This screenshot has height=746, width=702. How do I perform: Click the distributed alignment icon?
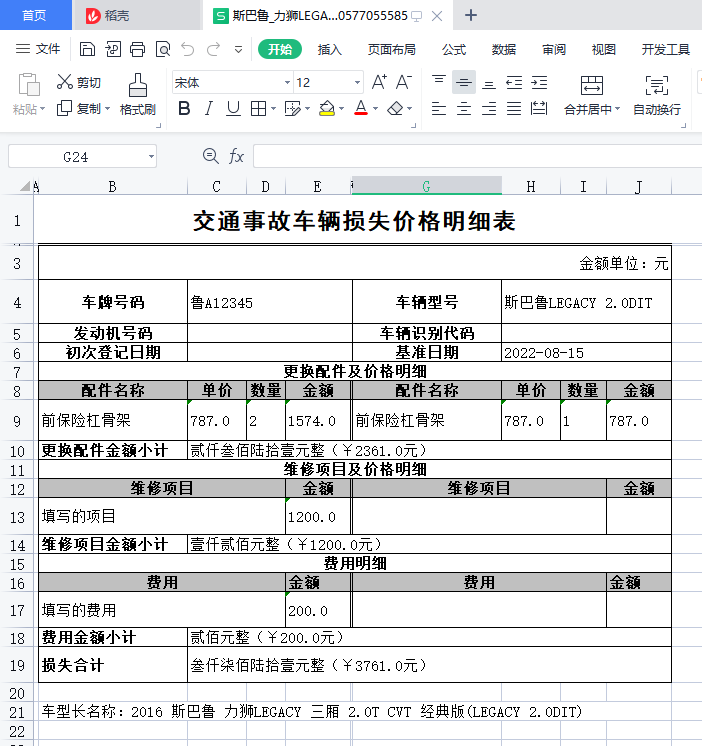[539, 108]
